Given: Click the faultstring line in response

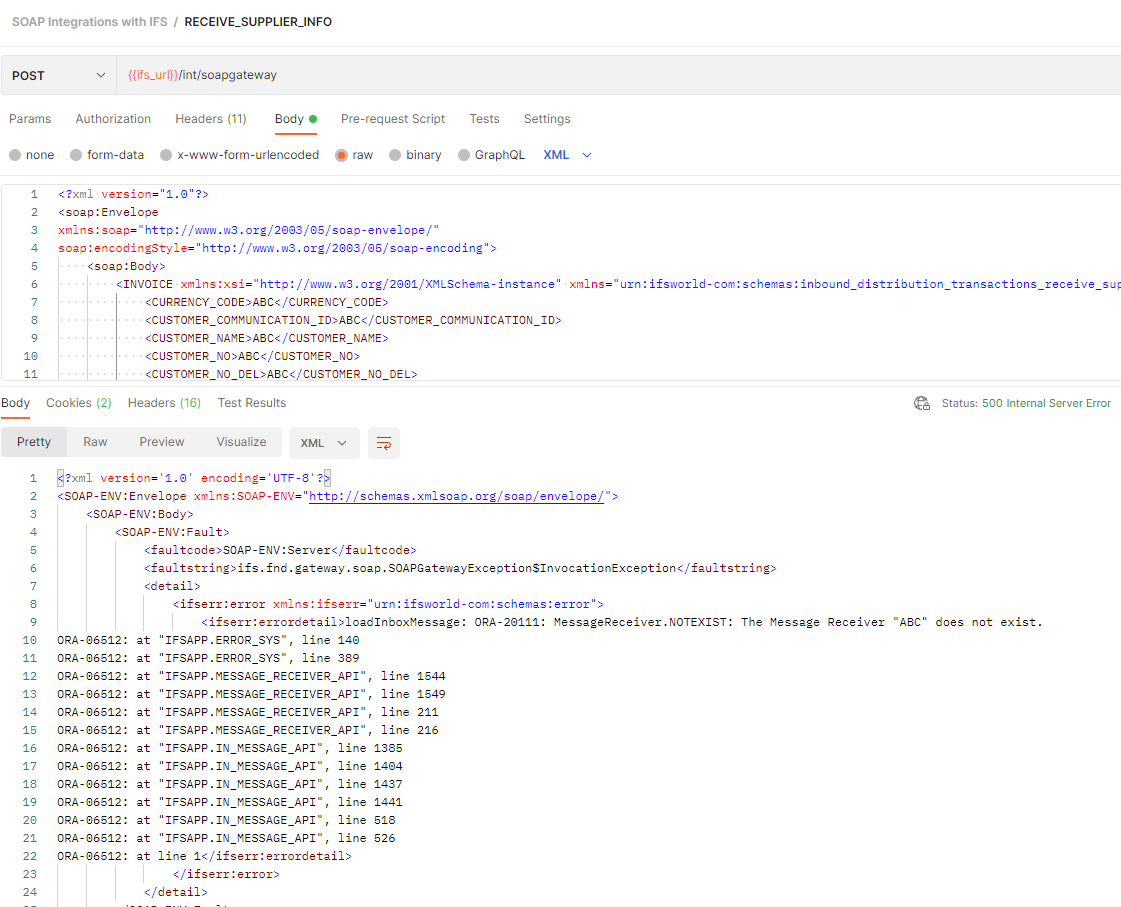Looking at the screenshot, I should [460, 568].
